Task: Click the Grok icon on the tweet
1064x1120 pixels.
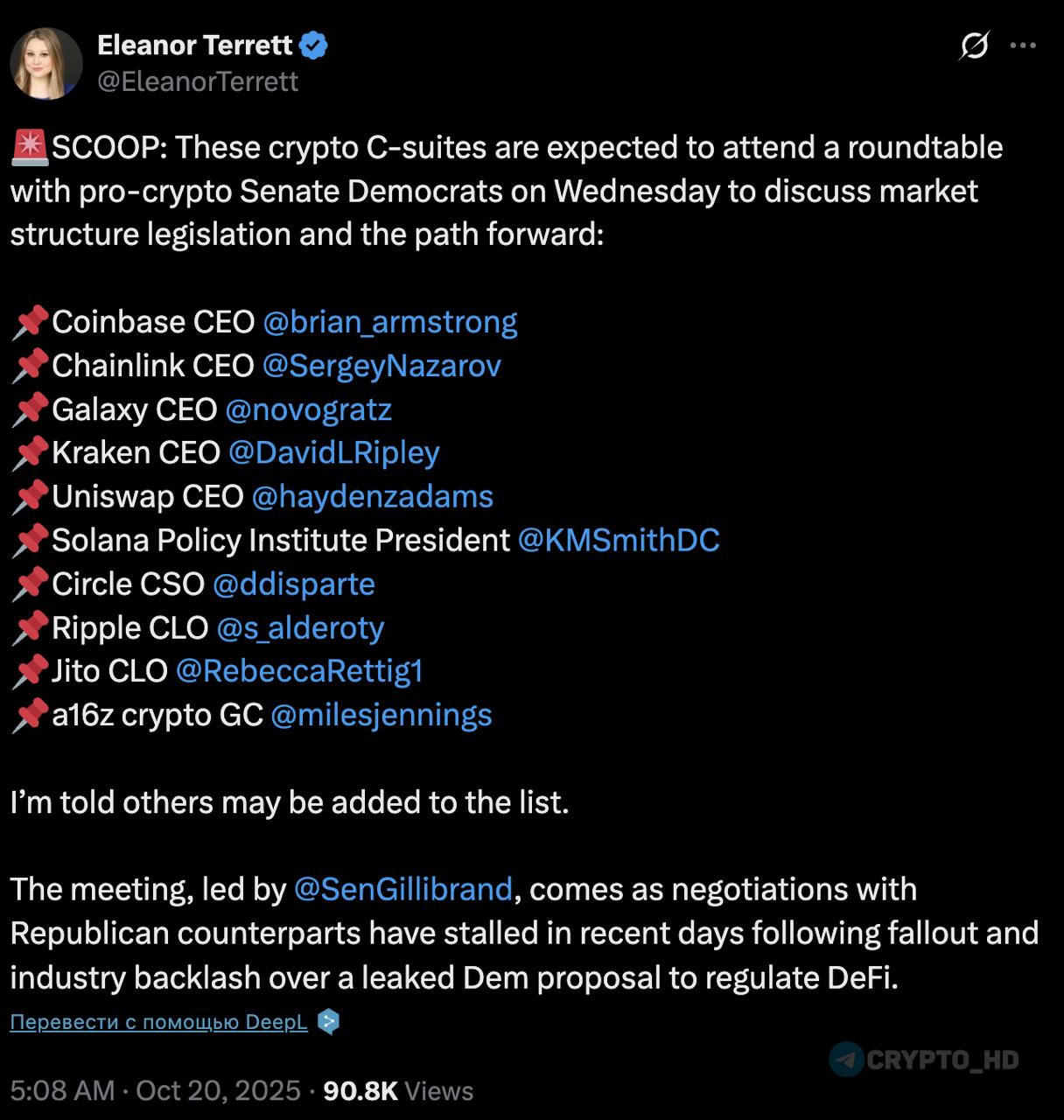Action: click(x=974, y=45)
